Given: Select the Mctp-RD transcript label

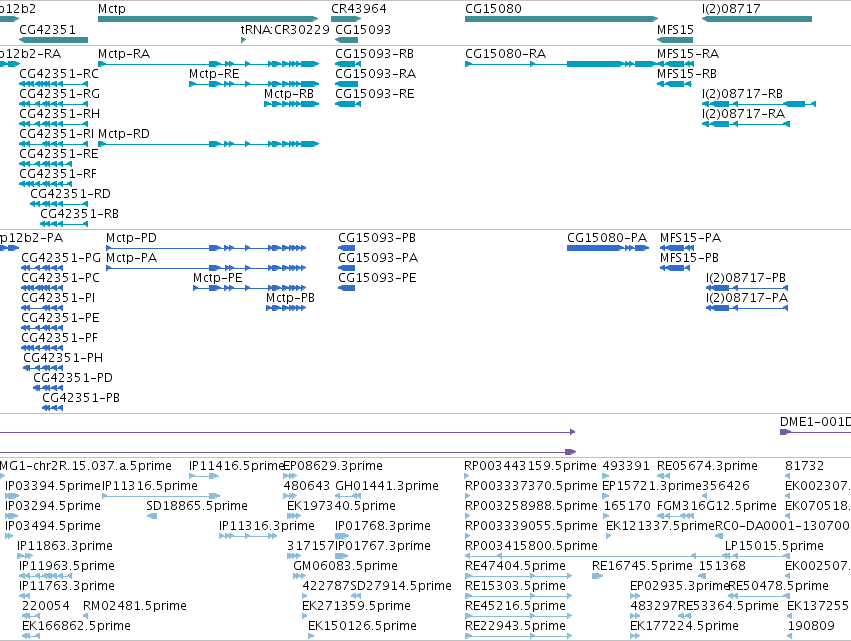Looking at the screenshot, I should tap(124, 134).
